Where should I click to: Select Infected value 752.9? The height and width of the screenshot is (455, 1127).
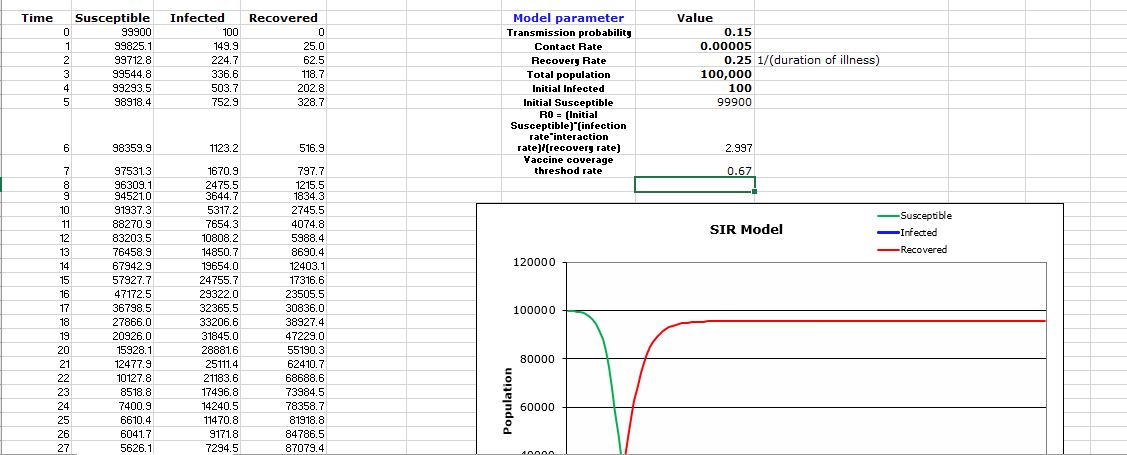pyautogui.click(x=197, y=103)
